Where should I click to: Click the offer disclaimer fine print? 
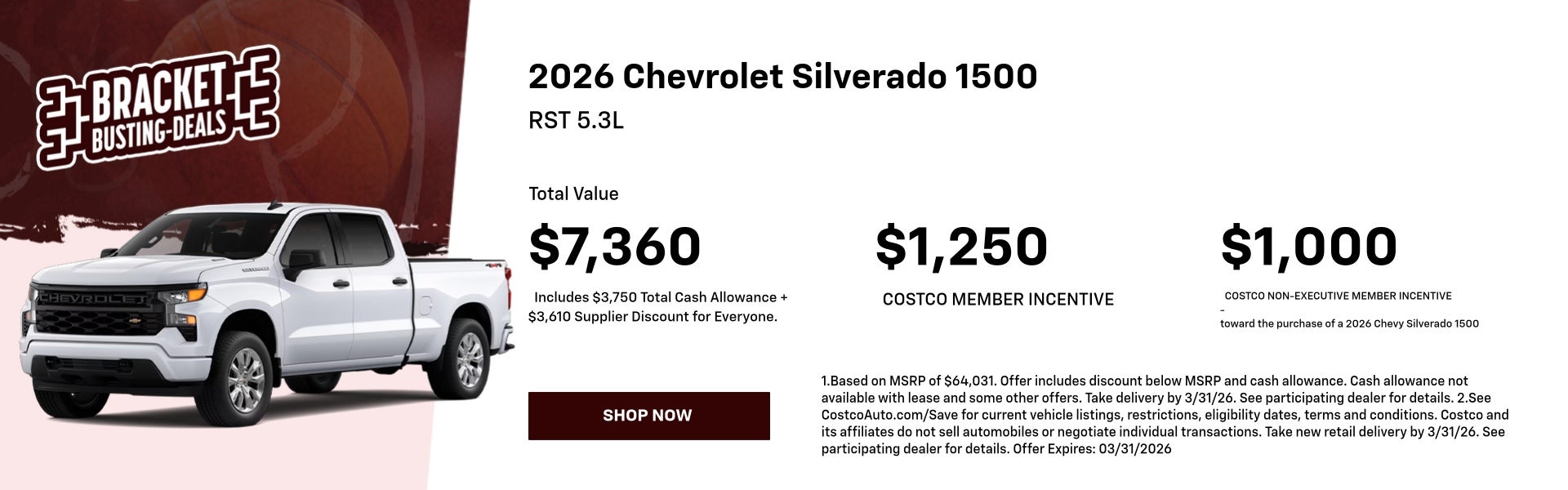click(1165, 415)
